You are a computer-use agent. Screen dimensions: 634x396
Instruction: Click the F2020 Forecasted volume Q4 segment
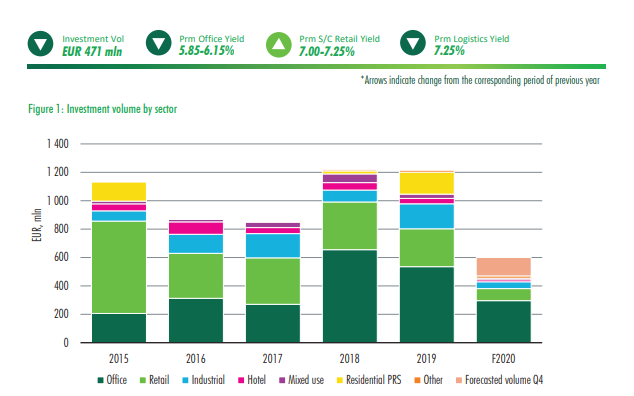[504, 267]
